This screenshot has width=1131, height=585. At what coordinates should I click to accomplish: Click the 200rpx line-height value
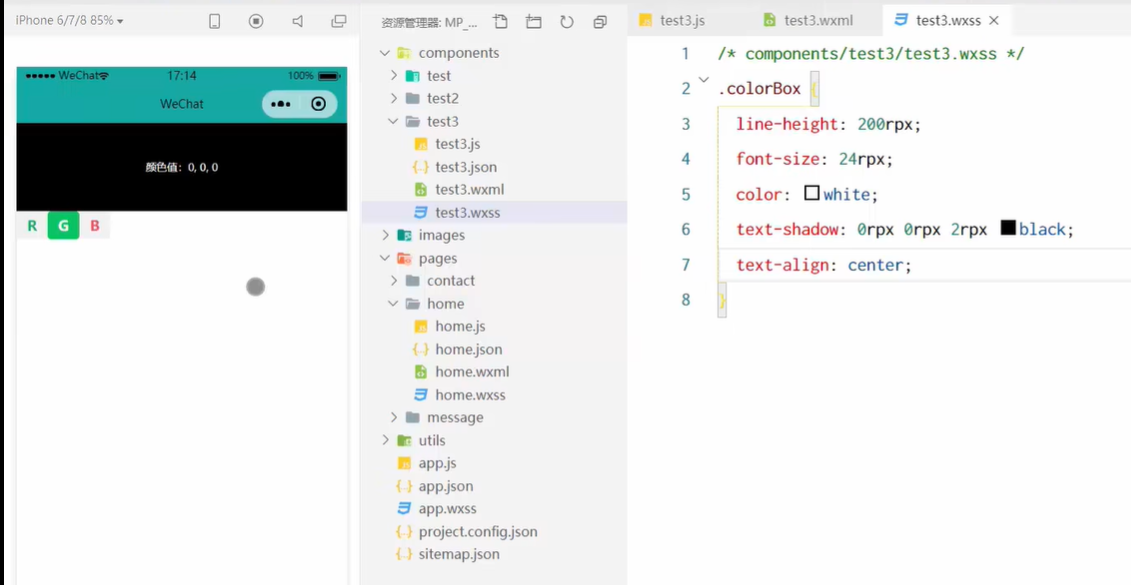click(886, 124)
